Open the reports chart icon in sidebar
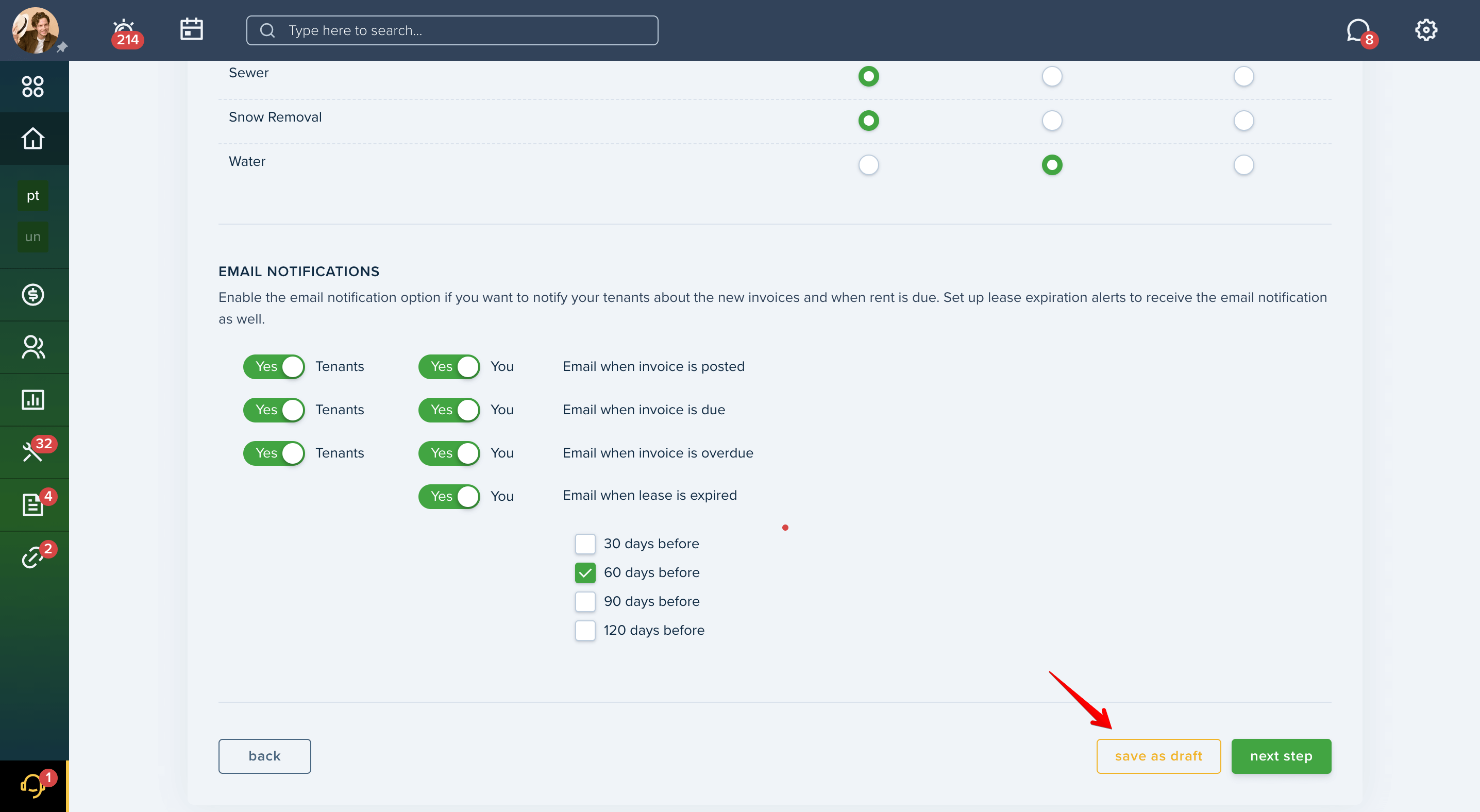 [x=33, y=400]
